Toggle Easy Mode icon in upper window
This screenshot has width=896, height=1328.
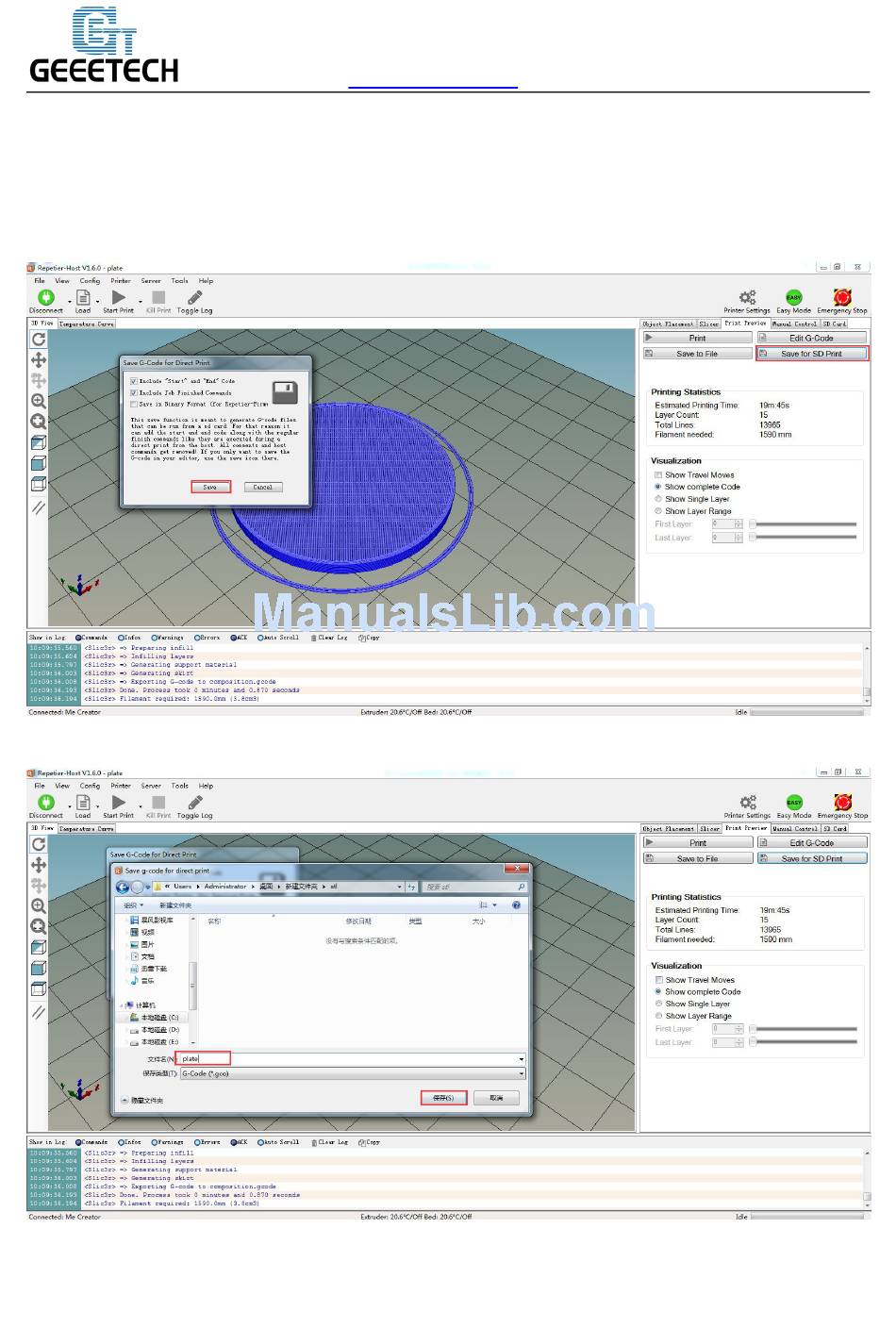[x=794, y=297]
